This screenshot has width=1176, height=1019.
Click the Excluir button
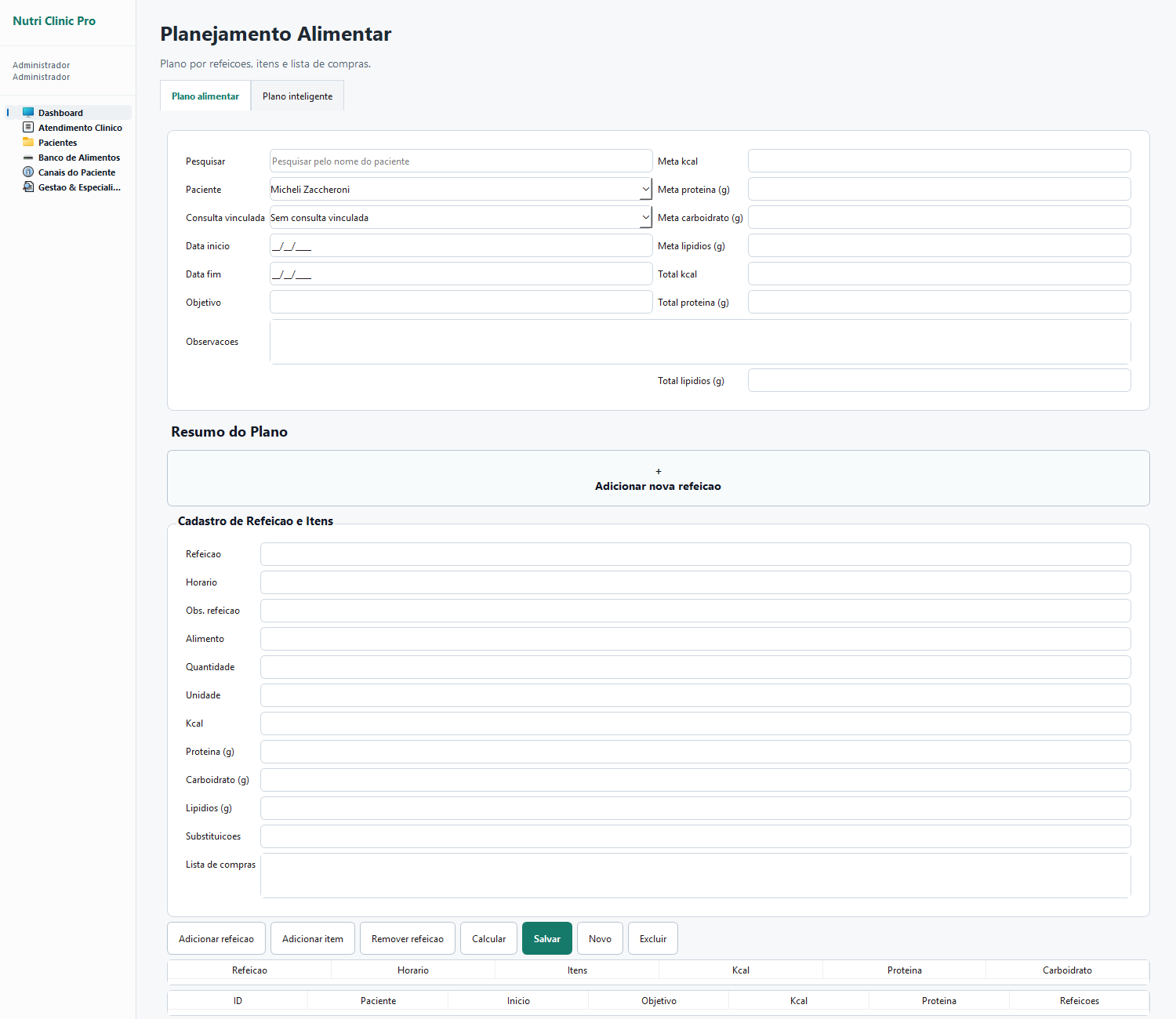point(653,938)
